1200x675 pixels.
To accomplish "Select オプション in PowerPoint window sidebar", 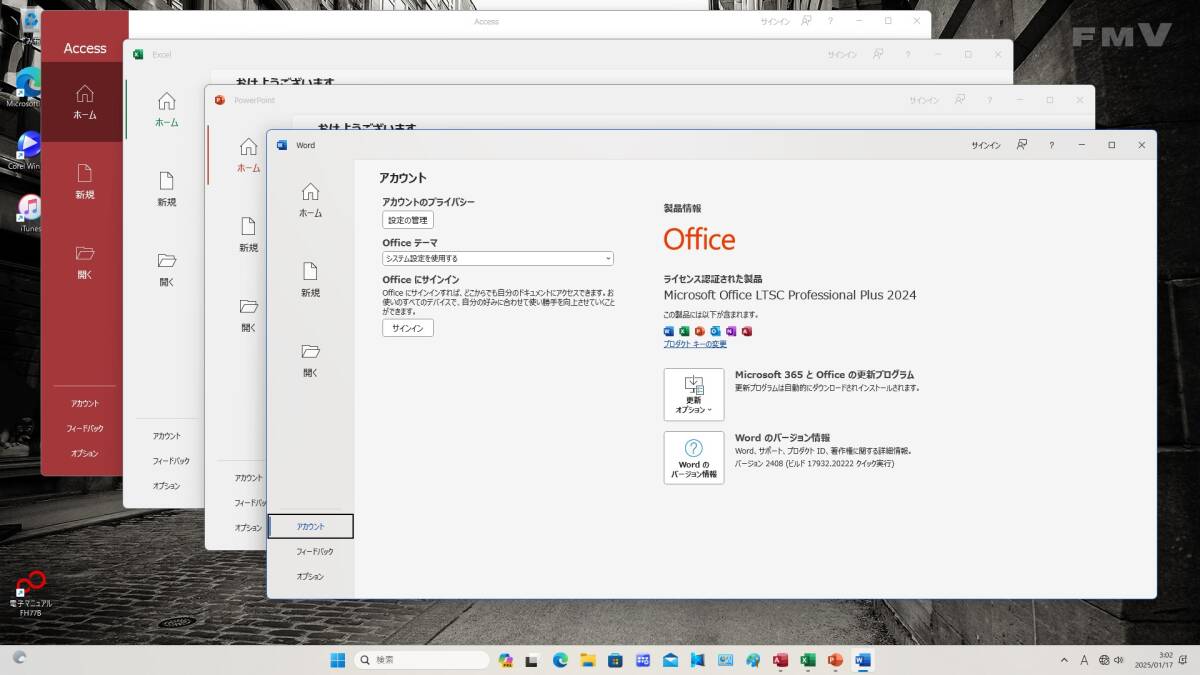I will pyautogui.click(x=249, y=527).
